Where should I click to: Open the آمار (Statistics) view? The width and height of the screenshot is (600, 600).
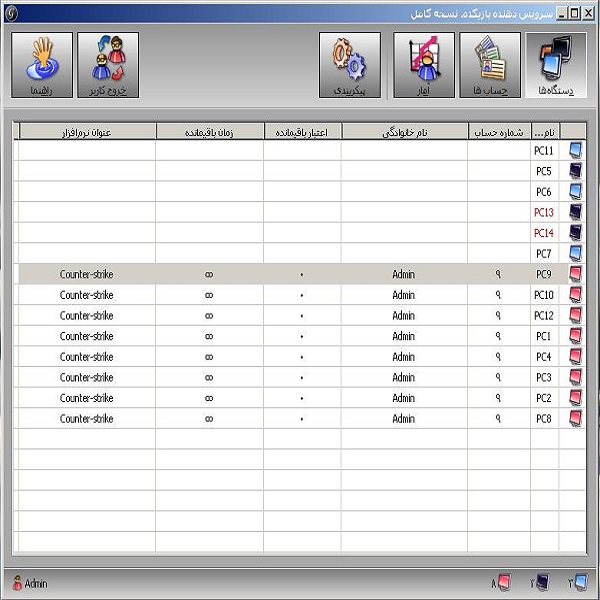pyautogui.click(x=424, y=65)
